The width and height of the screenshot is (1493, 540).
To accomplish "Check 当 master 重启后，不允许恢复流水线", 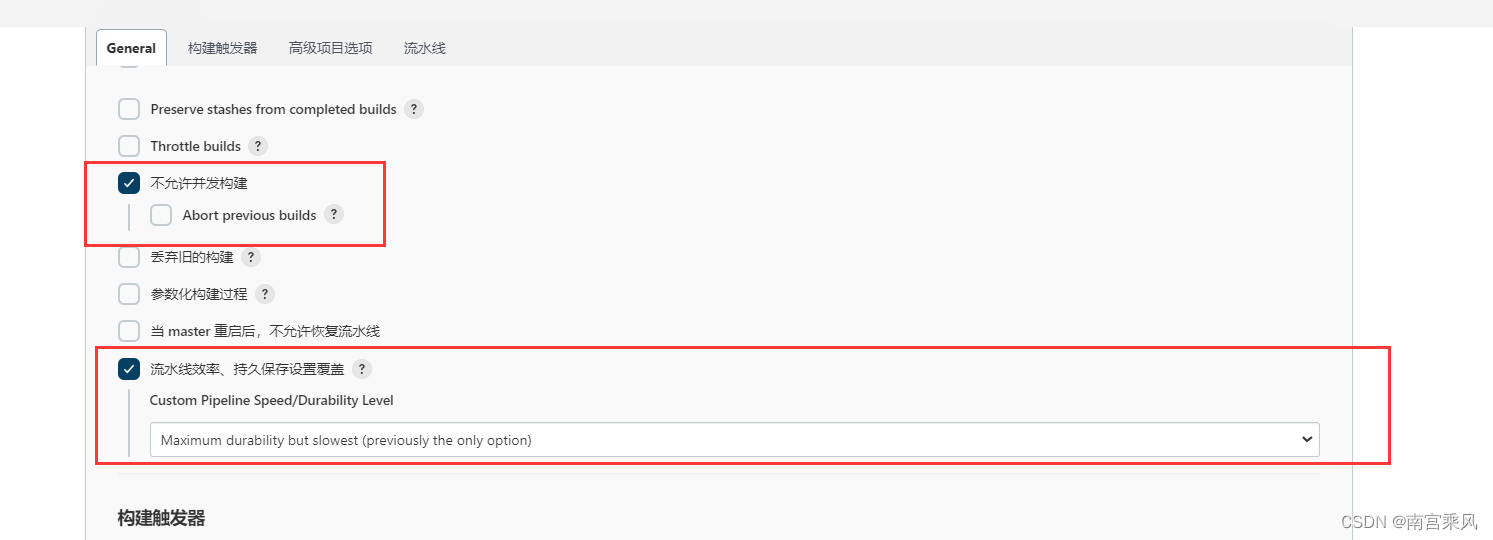I will tap(129, 331).
